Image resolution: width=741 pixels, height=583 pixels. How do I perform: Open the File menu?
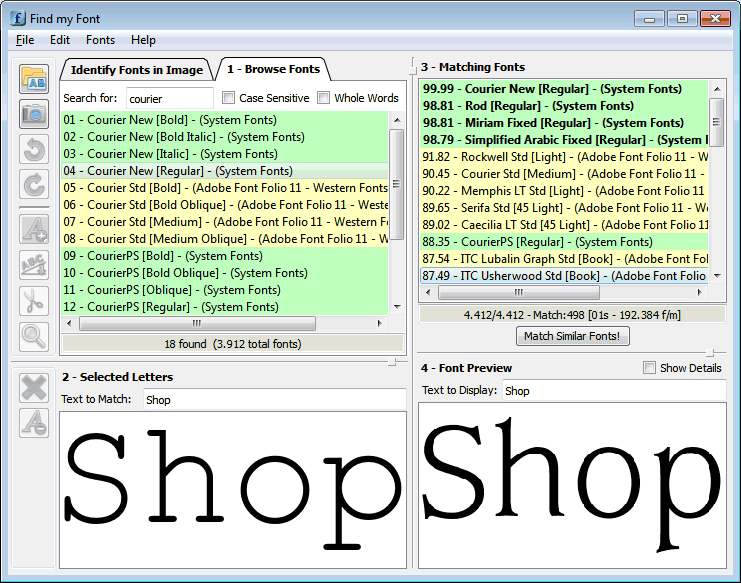point(25,40)
